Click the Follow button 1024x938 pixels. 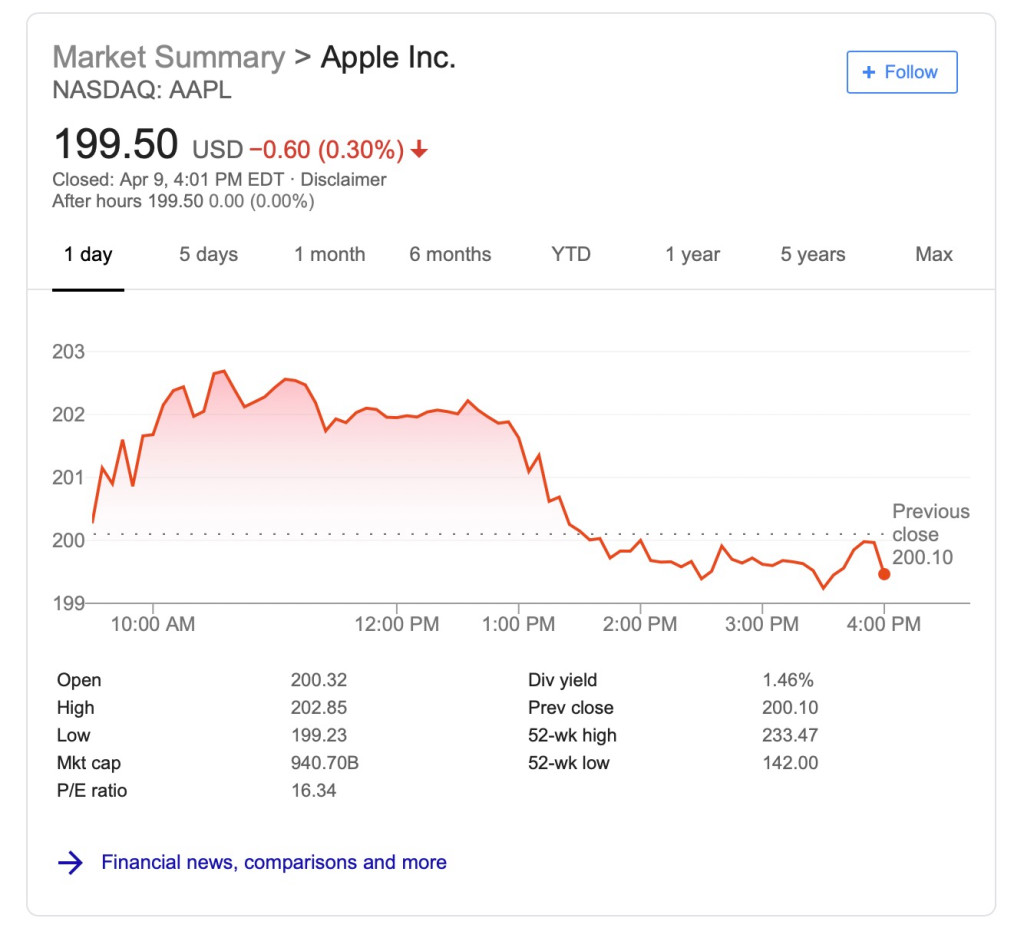click(901, 72)
